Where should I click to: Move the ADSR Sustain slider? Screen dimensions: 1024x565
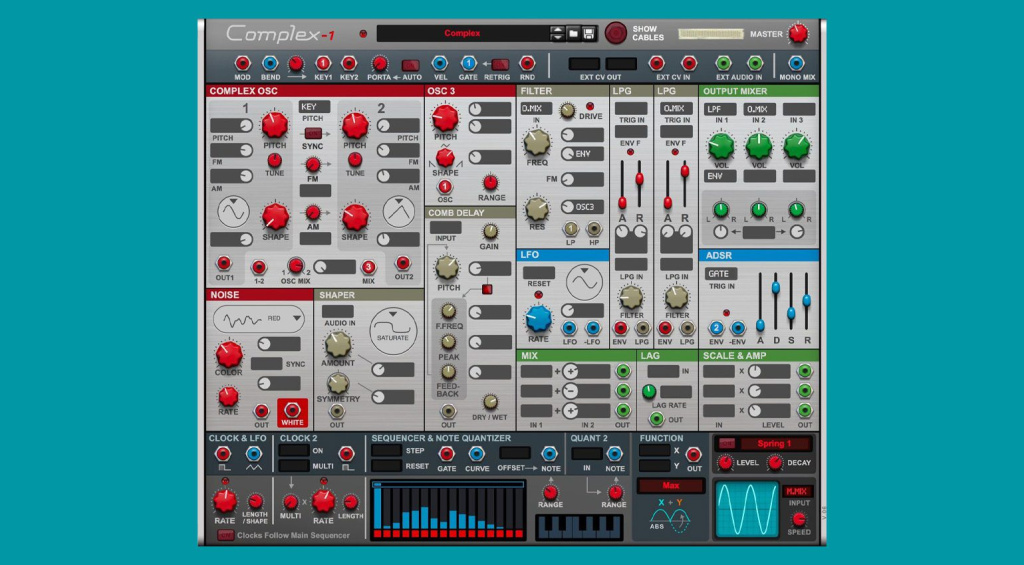[791, 313]
